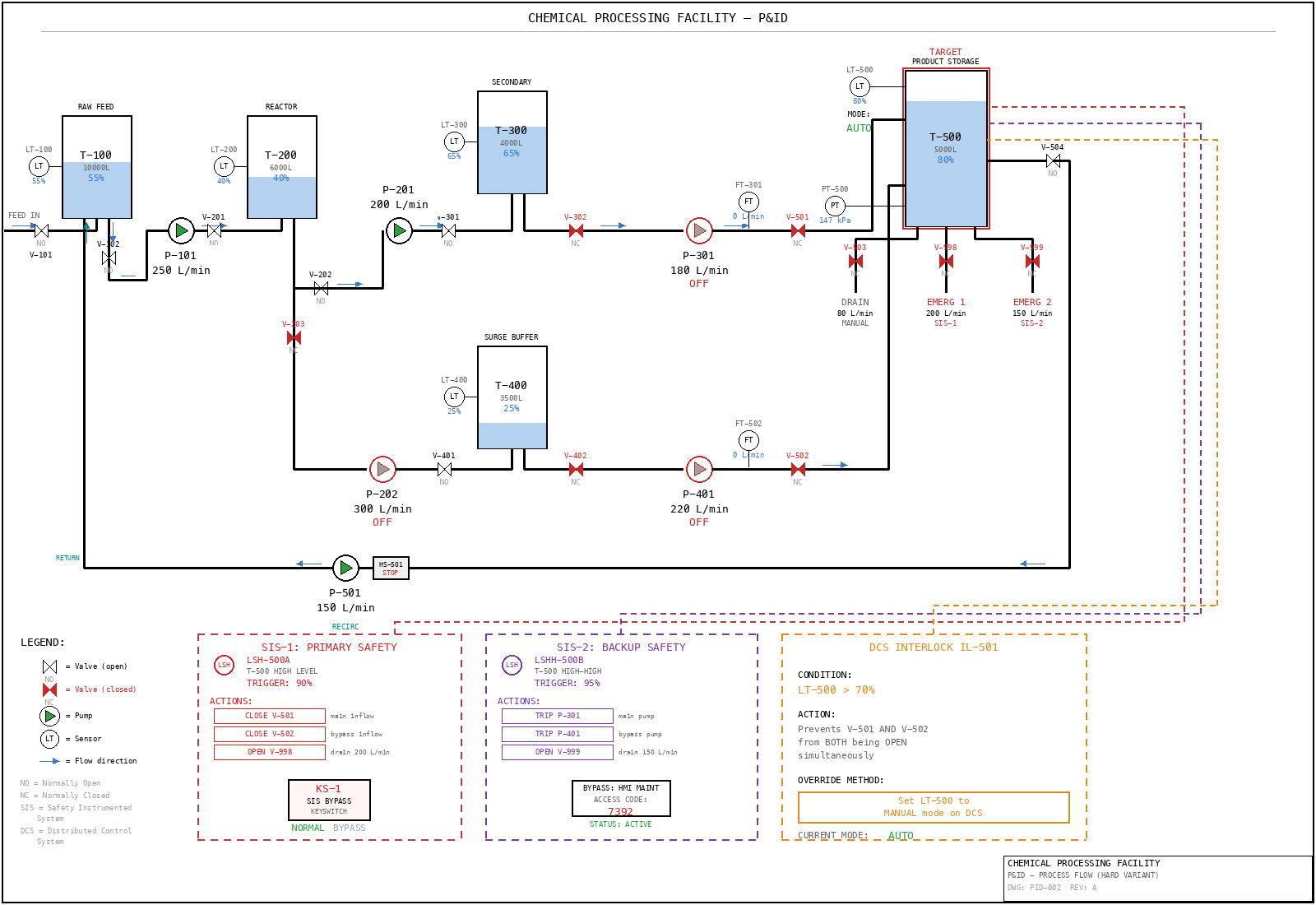Click pump P-401 symbol
Screen dimensions: 1316x905
[x=699, y=470]
